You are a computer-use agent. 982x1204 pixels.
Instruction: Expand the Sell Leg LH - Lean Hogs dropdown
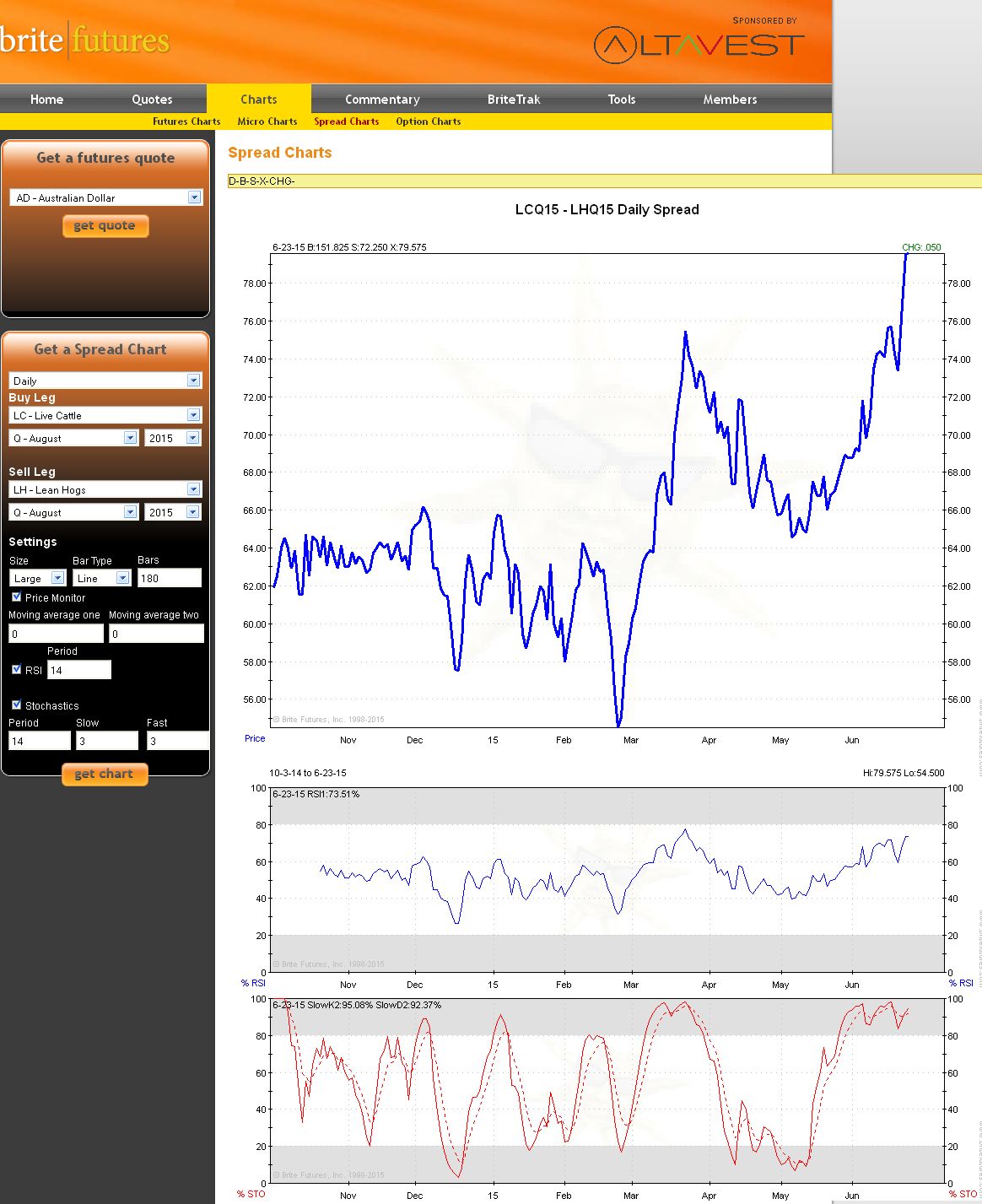coord(193,489)
